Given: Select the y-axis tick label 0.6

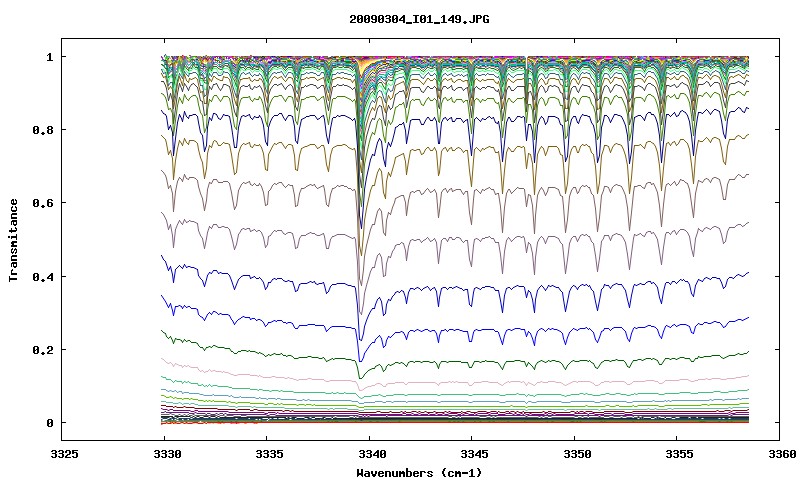Looking at the screenshot, I should tap(43, 203).
